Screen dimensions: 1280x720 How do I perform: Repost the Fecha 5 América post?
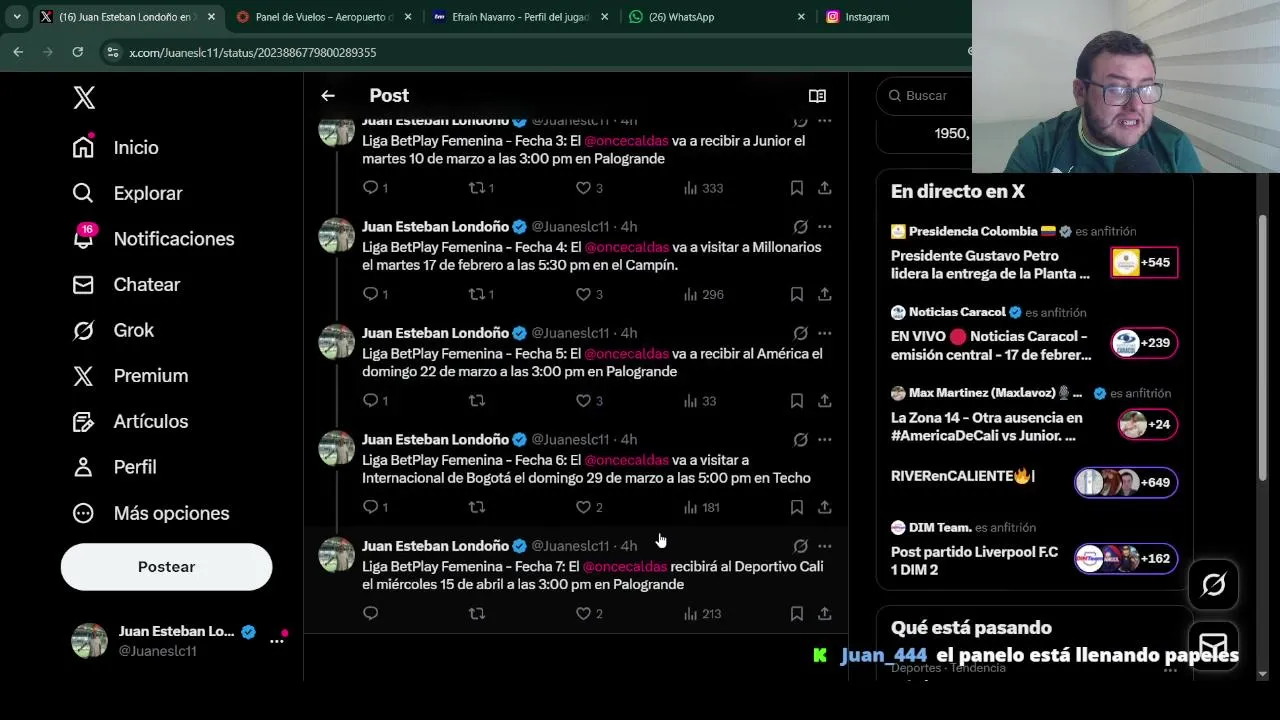477,400
